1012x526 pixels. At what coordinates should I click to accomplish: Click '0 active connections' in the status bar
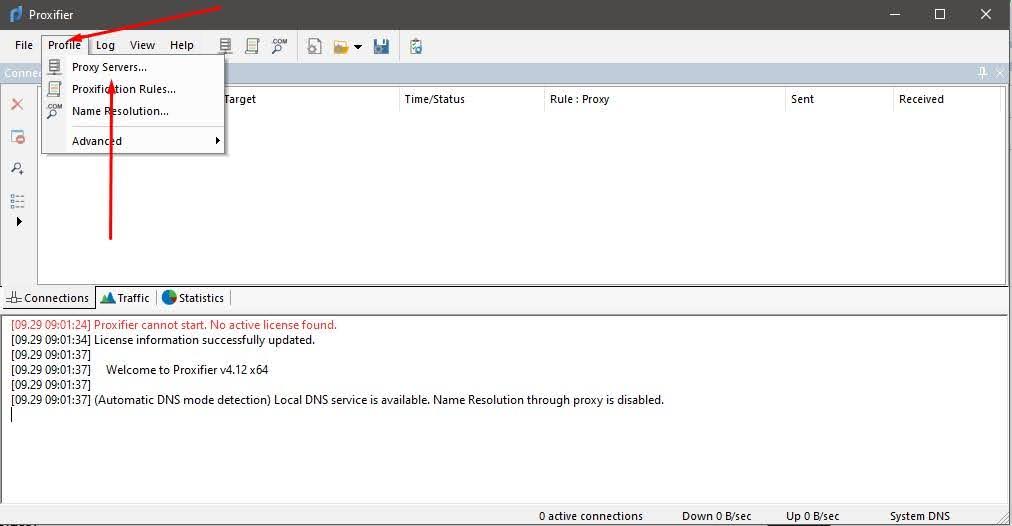pos(591,516)
